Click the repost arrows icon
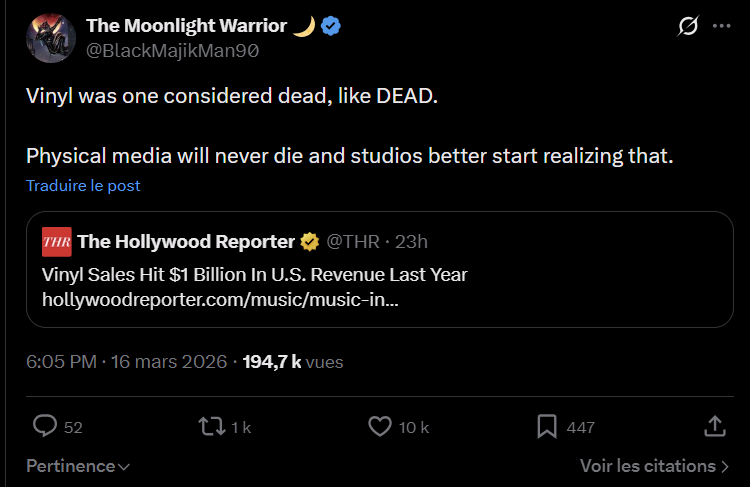 211,427
